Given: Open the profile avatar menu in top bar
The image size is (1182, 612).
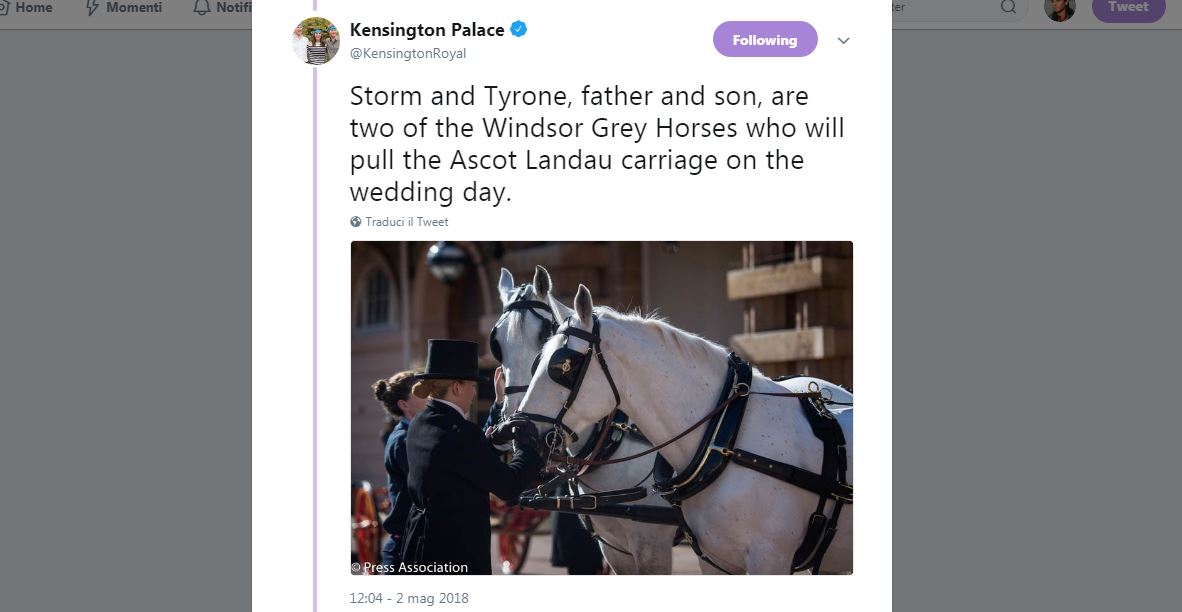Looking at the screenshot, I should (1059, 8).
